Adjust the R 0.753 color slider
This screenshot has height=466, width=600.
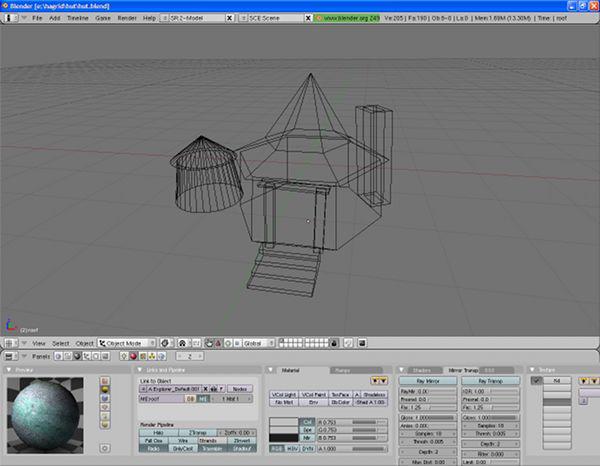pyautogui.click(x=352, y=422)
